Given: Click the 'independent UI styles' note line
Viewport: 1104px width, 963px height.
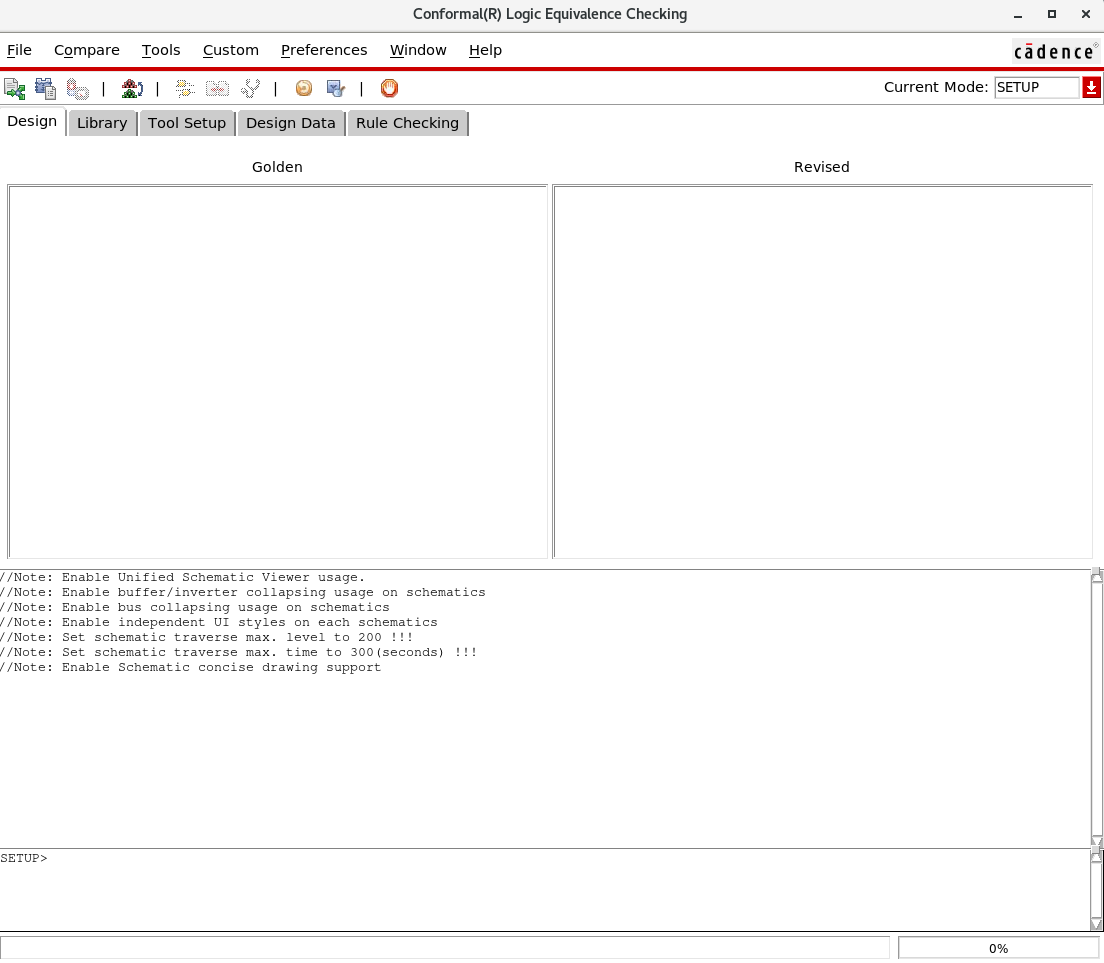Looking at the screenshot, I should (218, 622).
